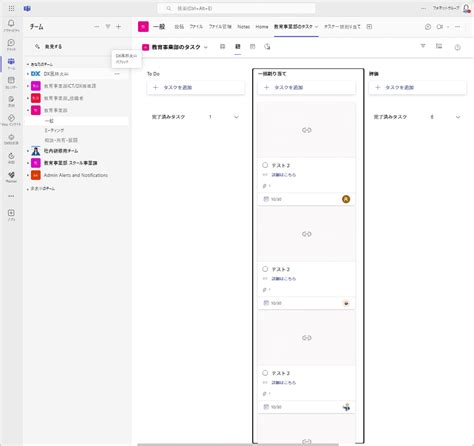
Task: Open the 詳細はこちら link on first task
Action: point(284,175)
